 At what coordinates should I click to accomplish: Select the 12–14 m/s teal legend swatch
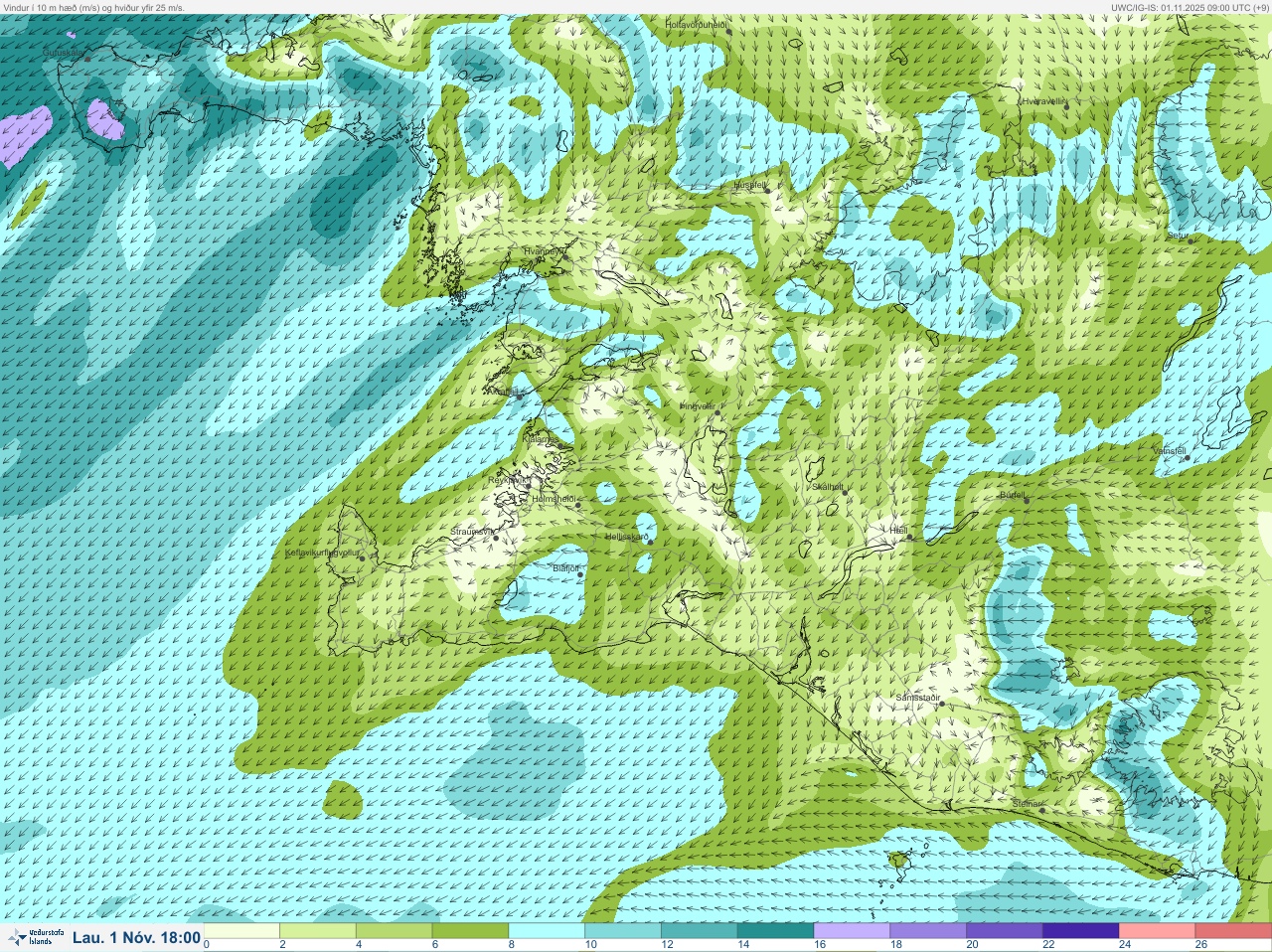[699, 930]
